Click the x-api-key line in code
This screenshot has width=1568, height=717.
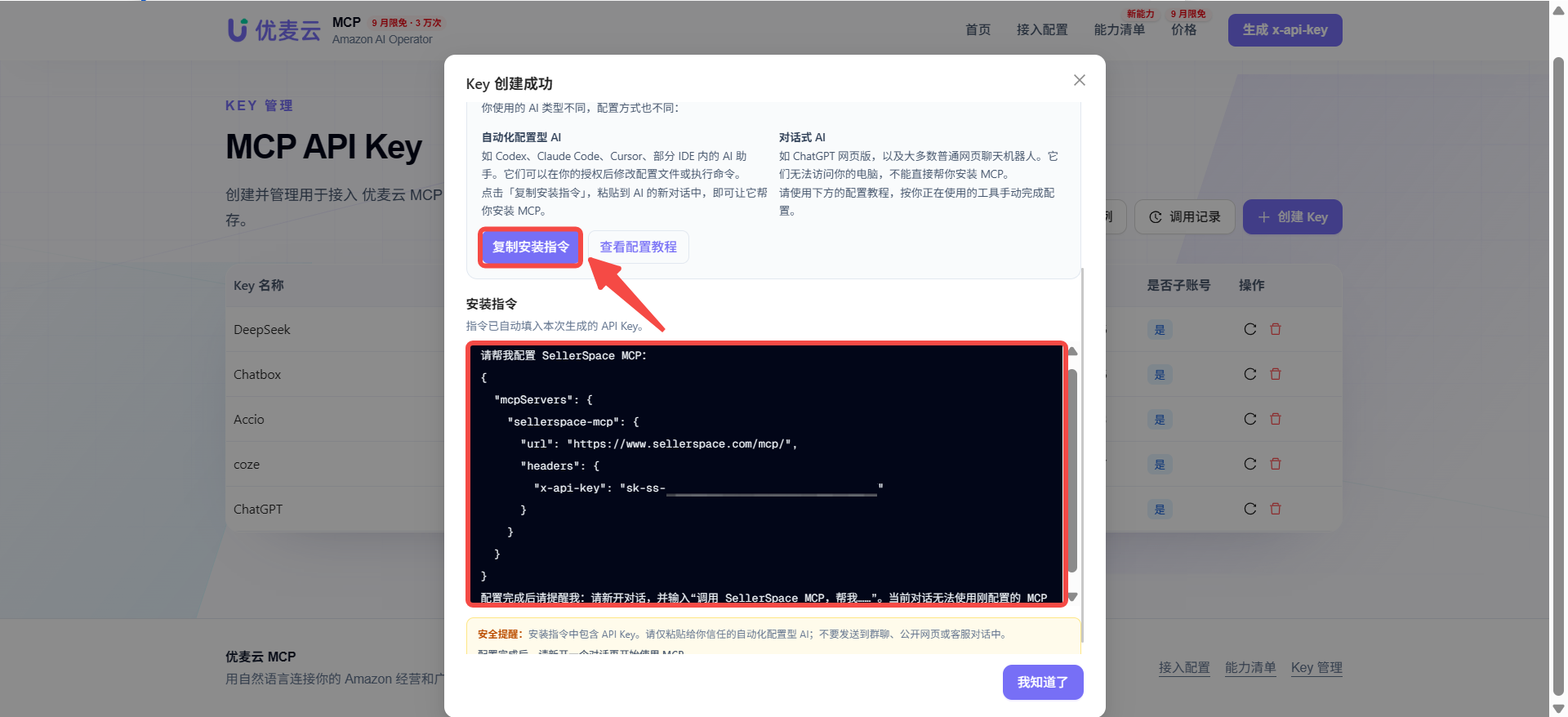(708, 488)
